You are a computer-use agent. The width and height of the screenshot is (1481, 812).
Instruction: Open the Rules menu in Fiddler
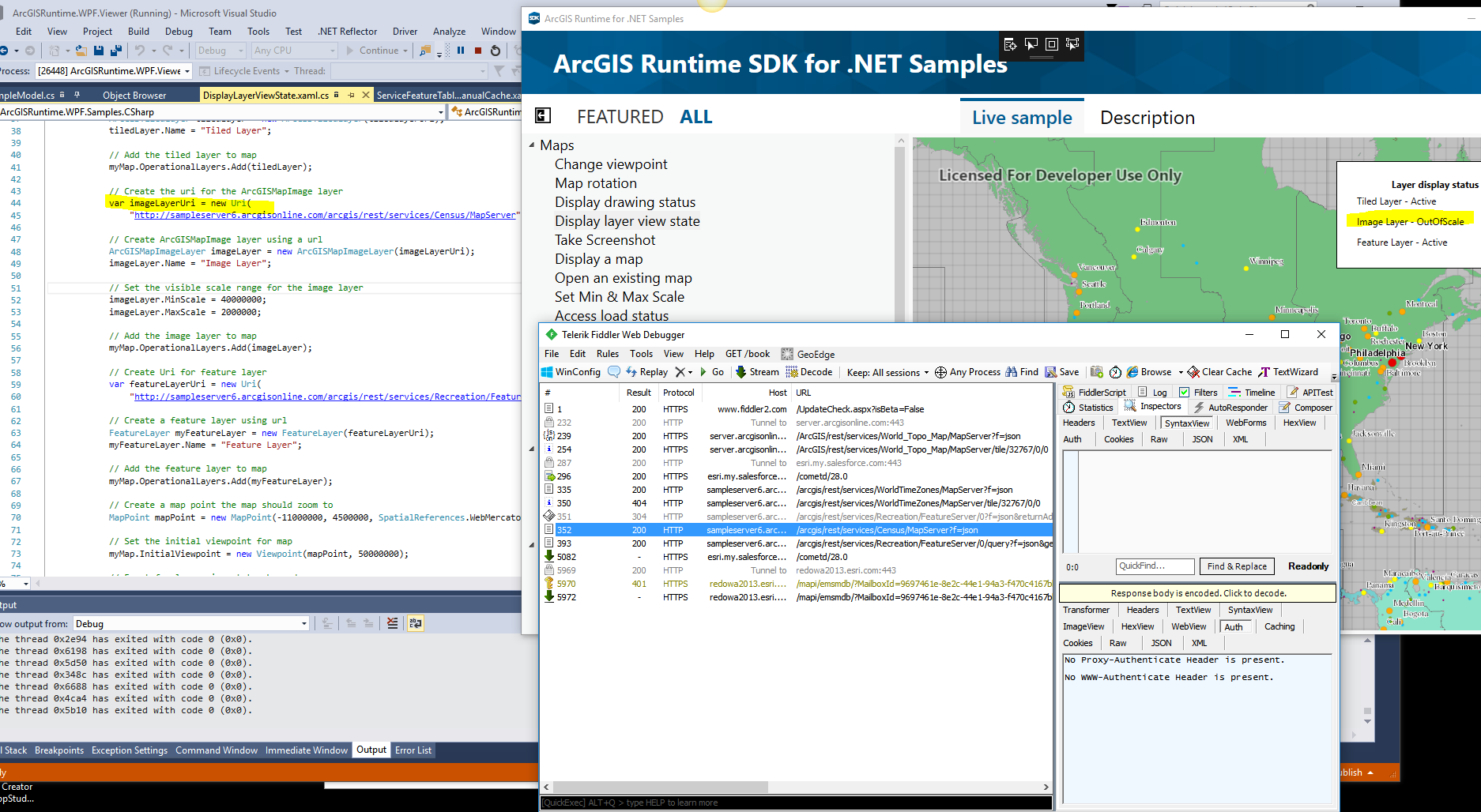[x=607, y=354]
